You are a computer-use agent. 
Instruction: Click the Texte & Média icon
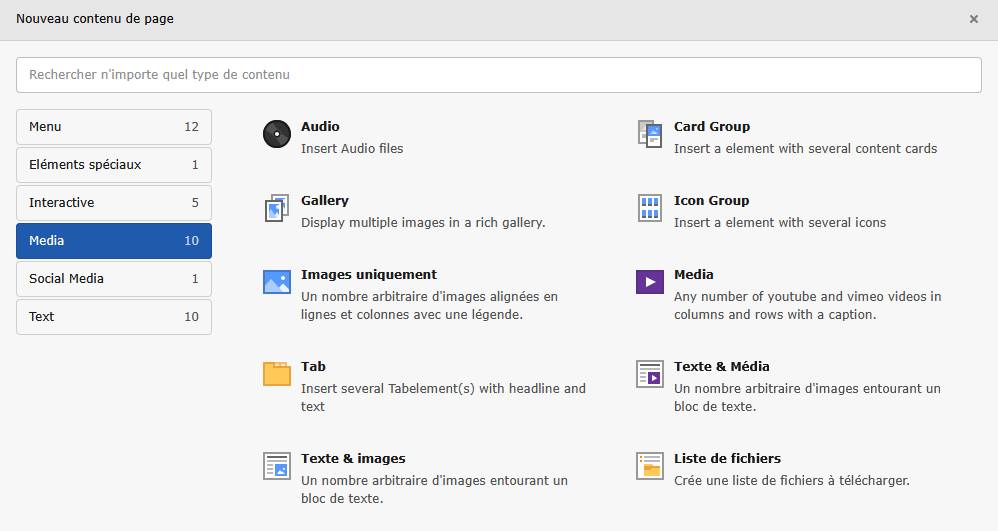(650, 374)
